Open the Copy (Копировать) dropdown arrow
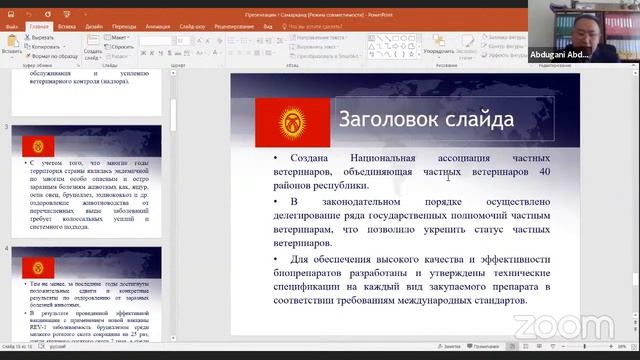640x360 pixels. pos(64,47)
